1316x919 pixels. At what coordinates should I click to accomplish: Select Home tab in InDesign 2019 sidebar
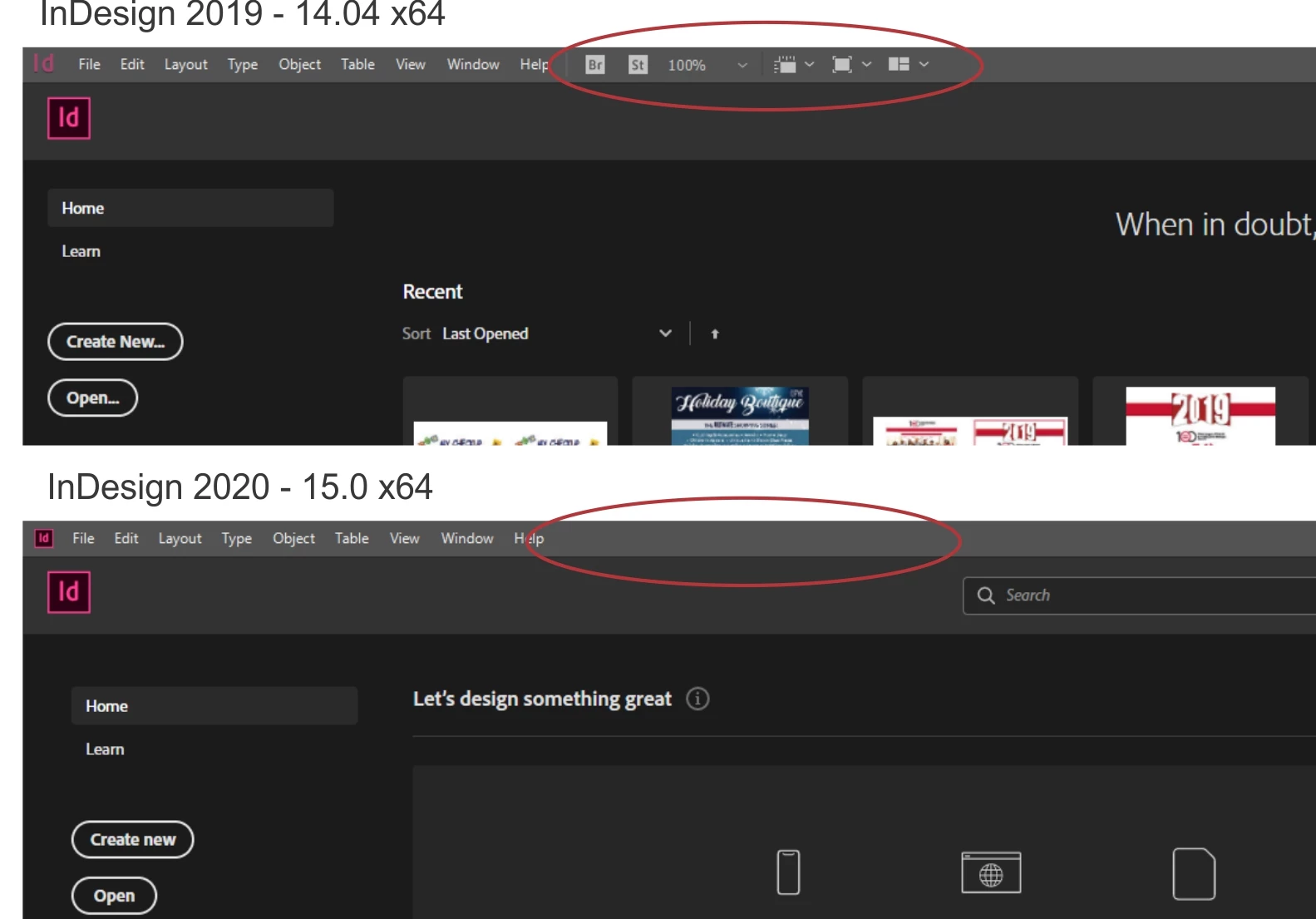(x=190, y=208)
